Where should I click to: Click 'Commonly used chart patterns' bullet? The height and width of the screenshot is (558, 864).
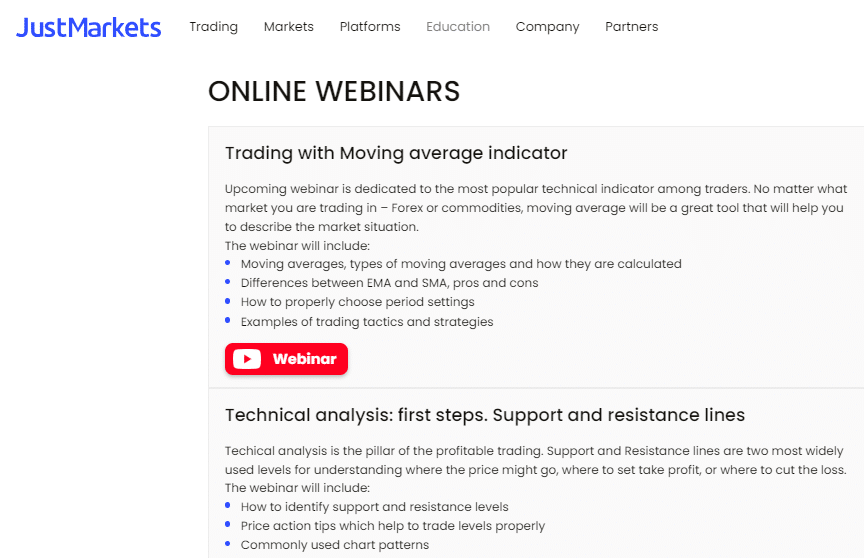pos(334,545)
